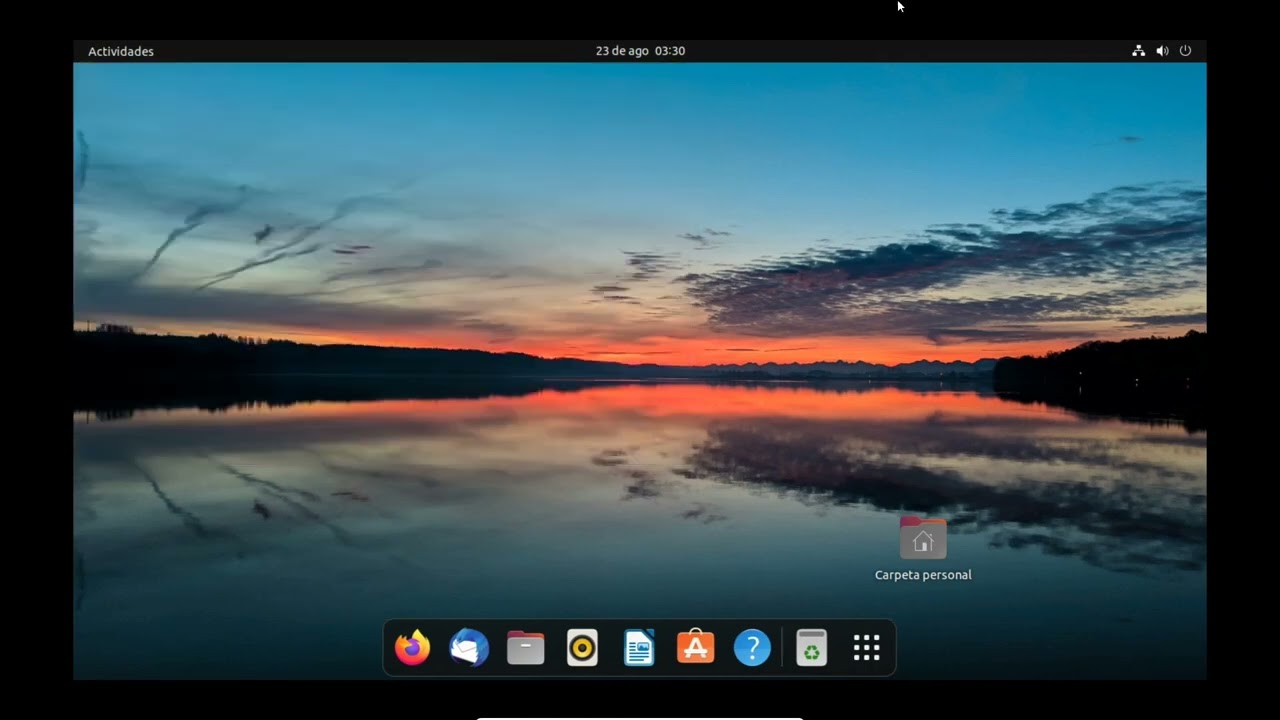Show all applications grid
1280x720 pixels.
(x=867, y=648)
